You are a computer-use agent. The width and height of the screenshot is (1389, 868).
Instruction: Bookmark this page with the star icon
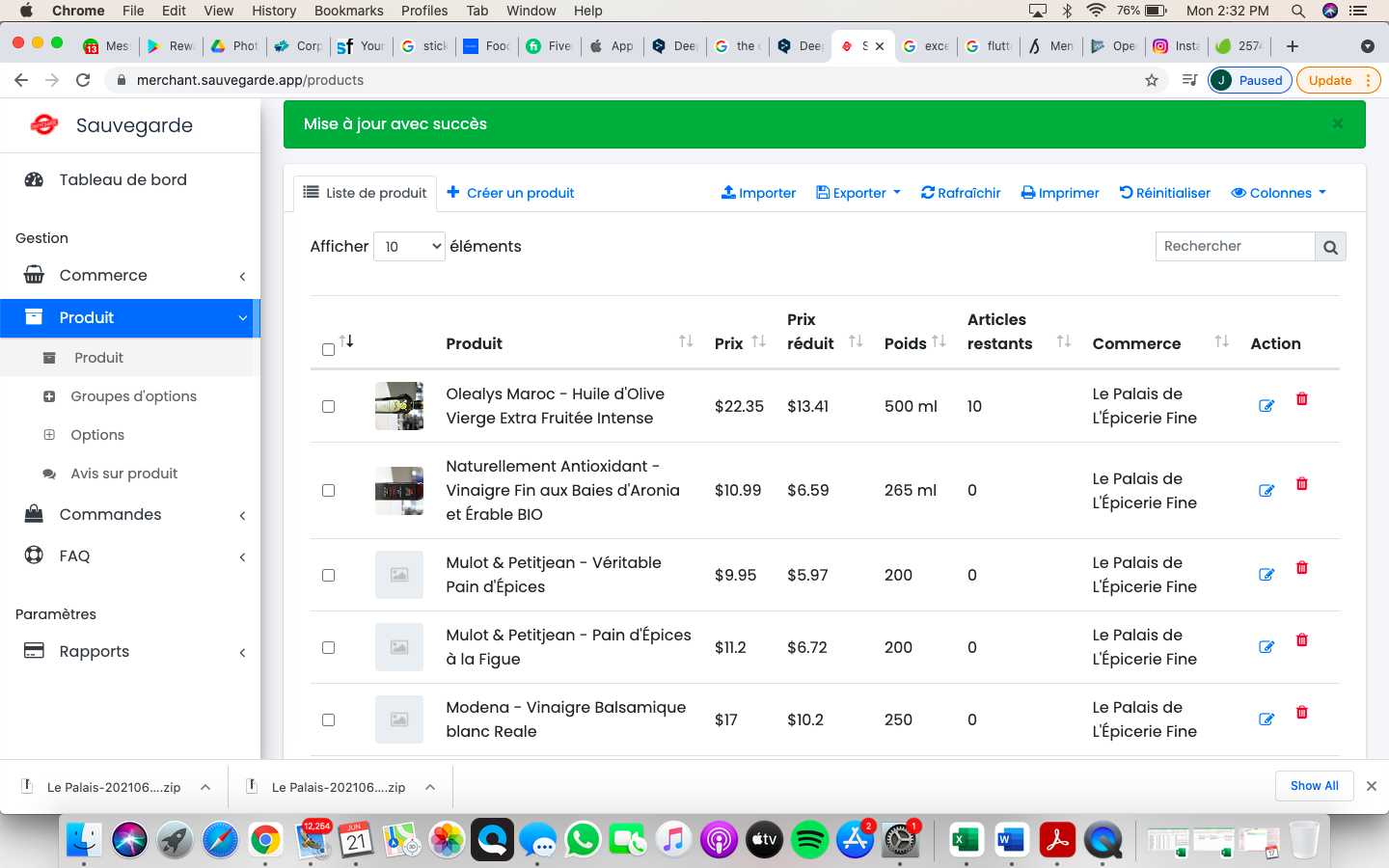(x=1152, y=80)
